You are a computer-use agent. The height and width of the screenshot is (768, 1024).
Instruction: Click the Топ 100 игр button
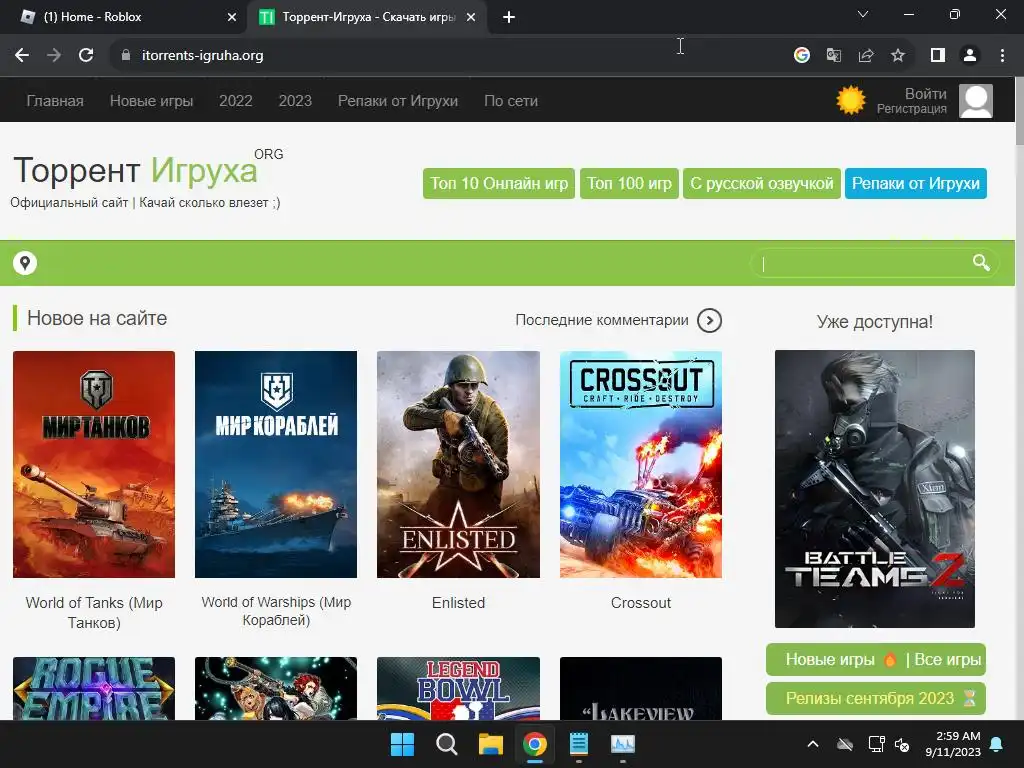[629, 184]
